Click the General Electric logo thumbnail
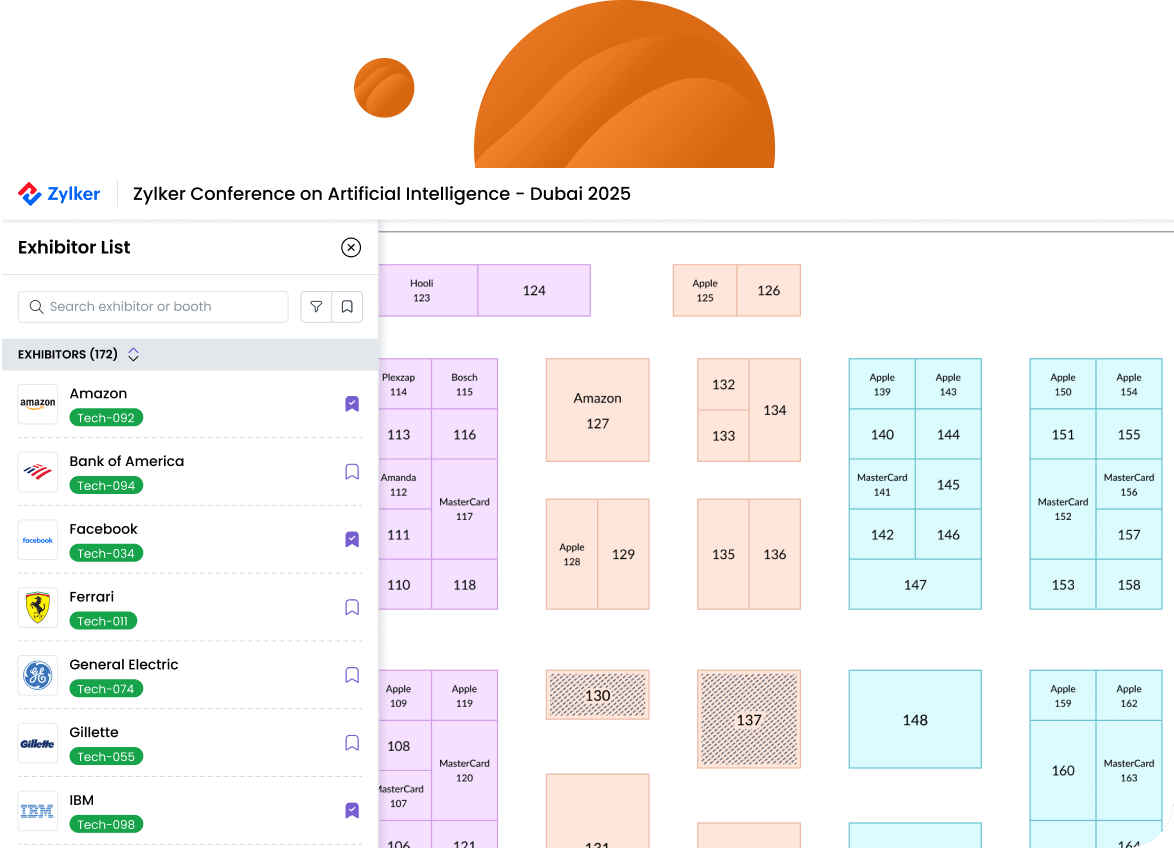Screen dimensions: 1174x848 pos(37,675)
